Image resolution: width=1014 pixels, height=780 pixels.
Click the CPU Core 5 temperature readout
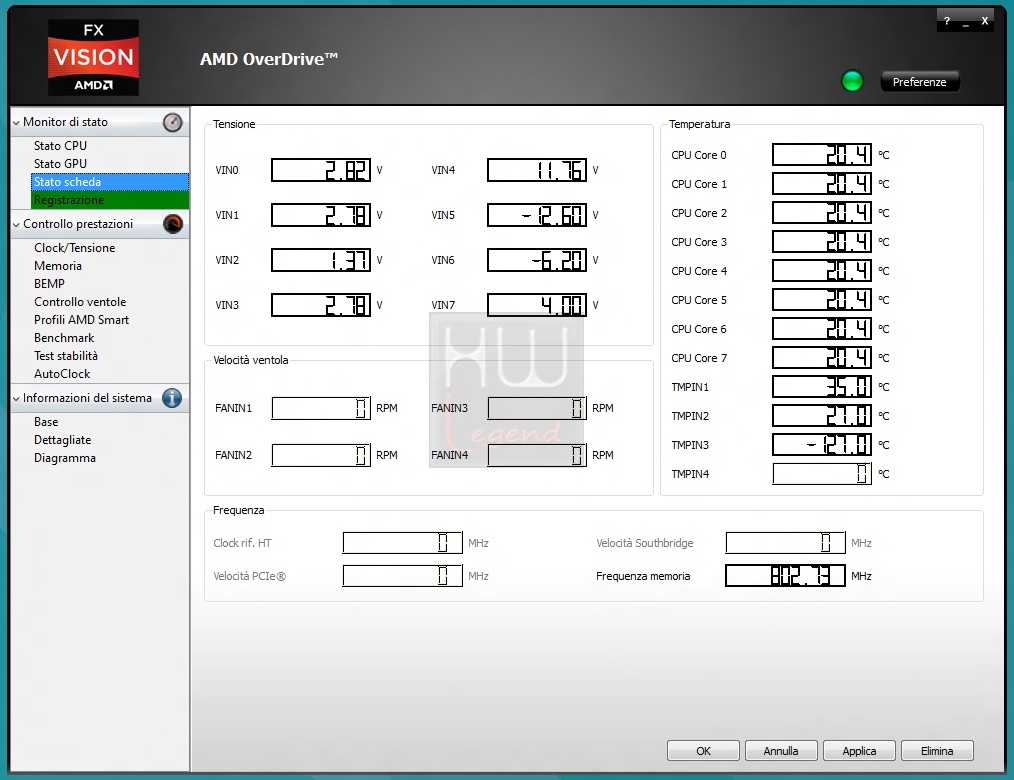pyautogui.click(x=822, y=300)
